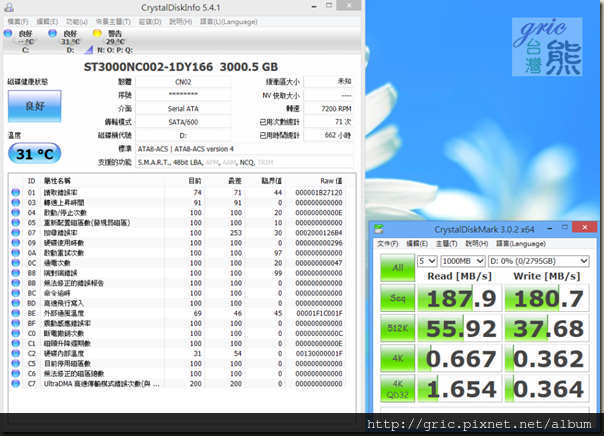Viewport: 604px width, 436px height.
Task: Click the Seq write result 180.7
Action: pos(547,298)
